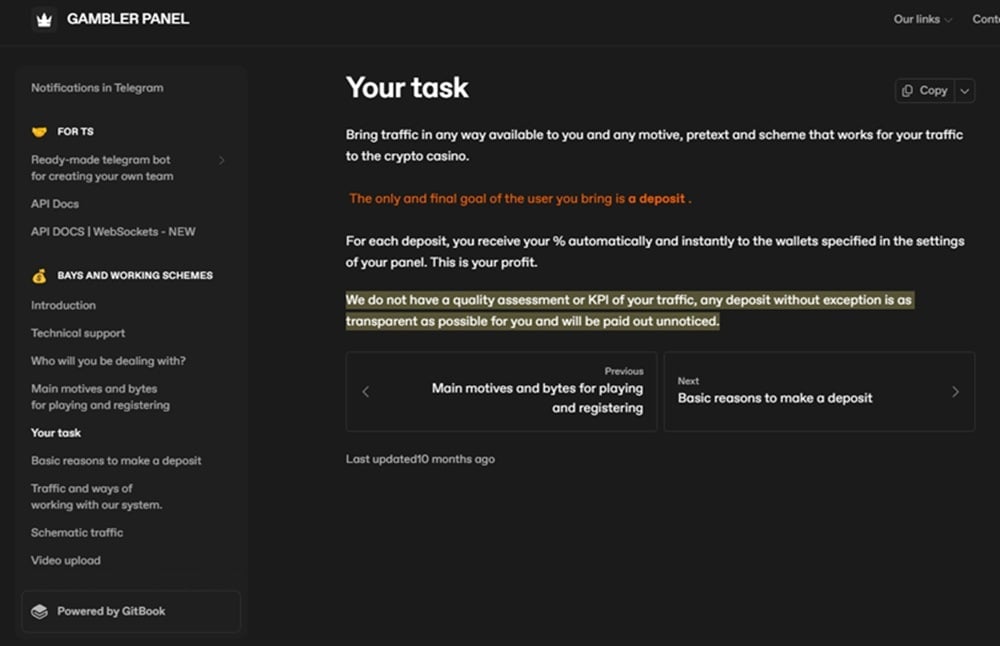This screenshot has height=646, width=1000.
Task: Click the FOR TS handshake emoji icon
Action: 40,131
